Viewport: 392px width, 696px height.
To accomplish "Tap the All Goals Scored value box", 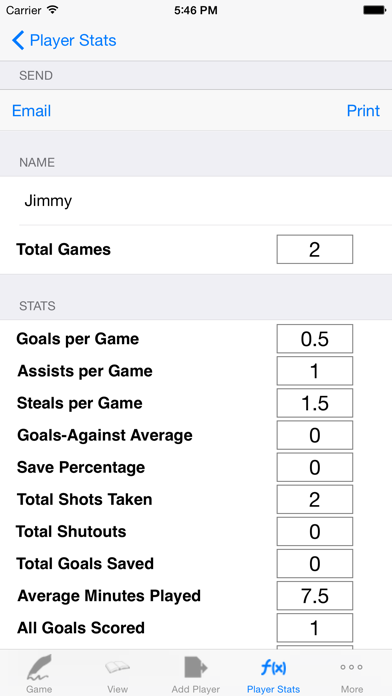I will tap(315, 628).
